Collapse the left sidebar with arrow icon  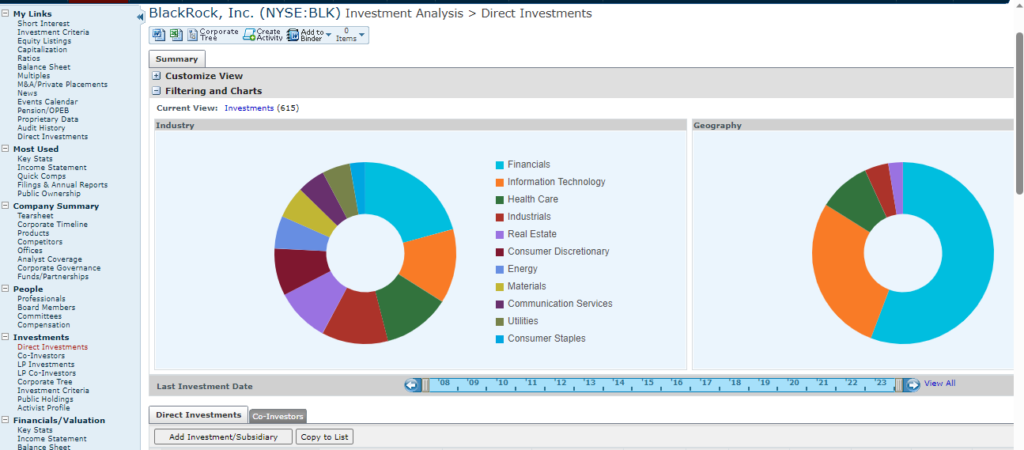coord(140,18)
